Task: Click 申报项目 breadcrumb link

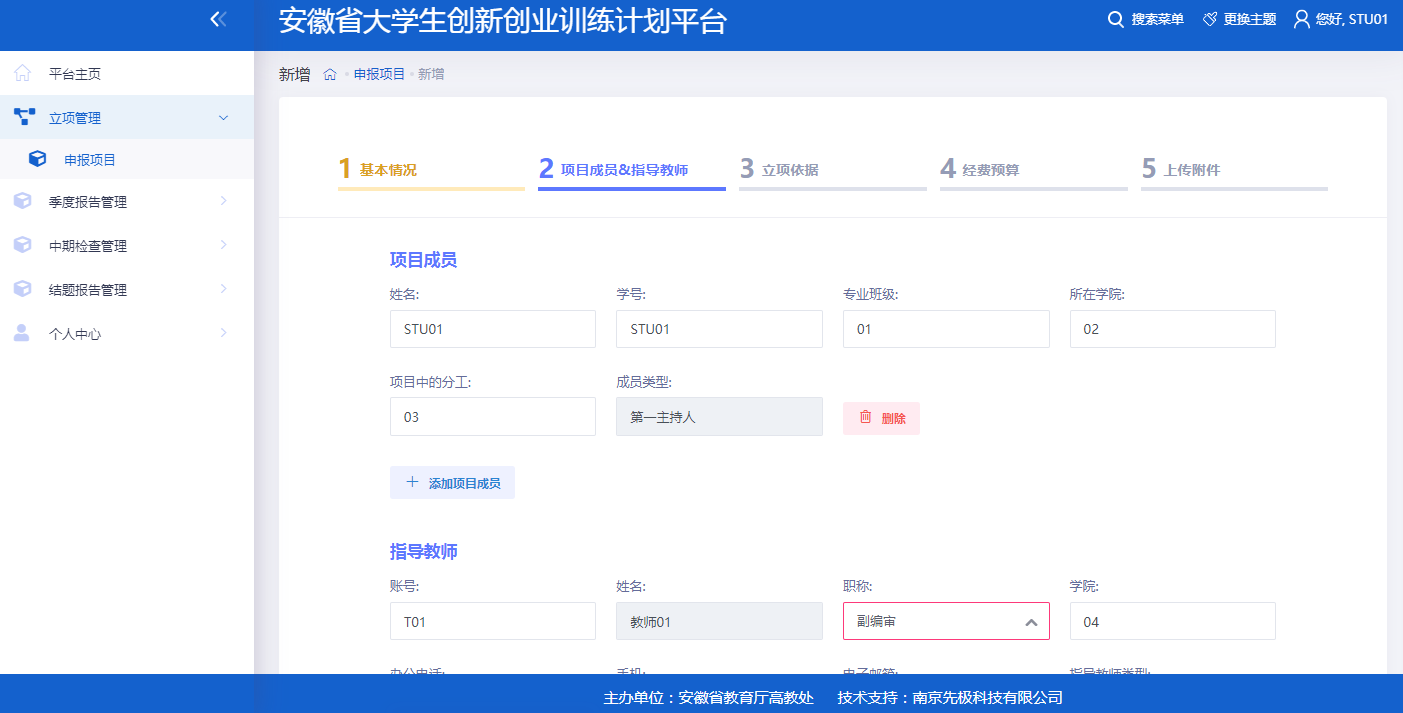Action: coord(379,74)
